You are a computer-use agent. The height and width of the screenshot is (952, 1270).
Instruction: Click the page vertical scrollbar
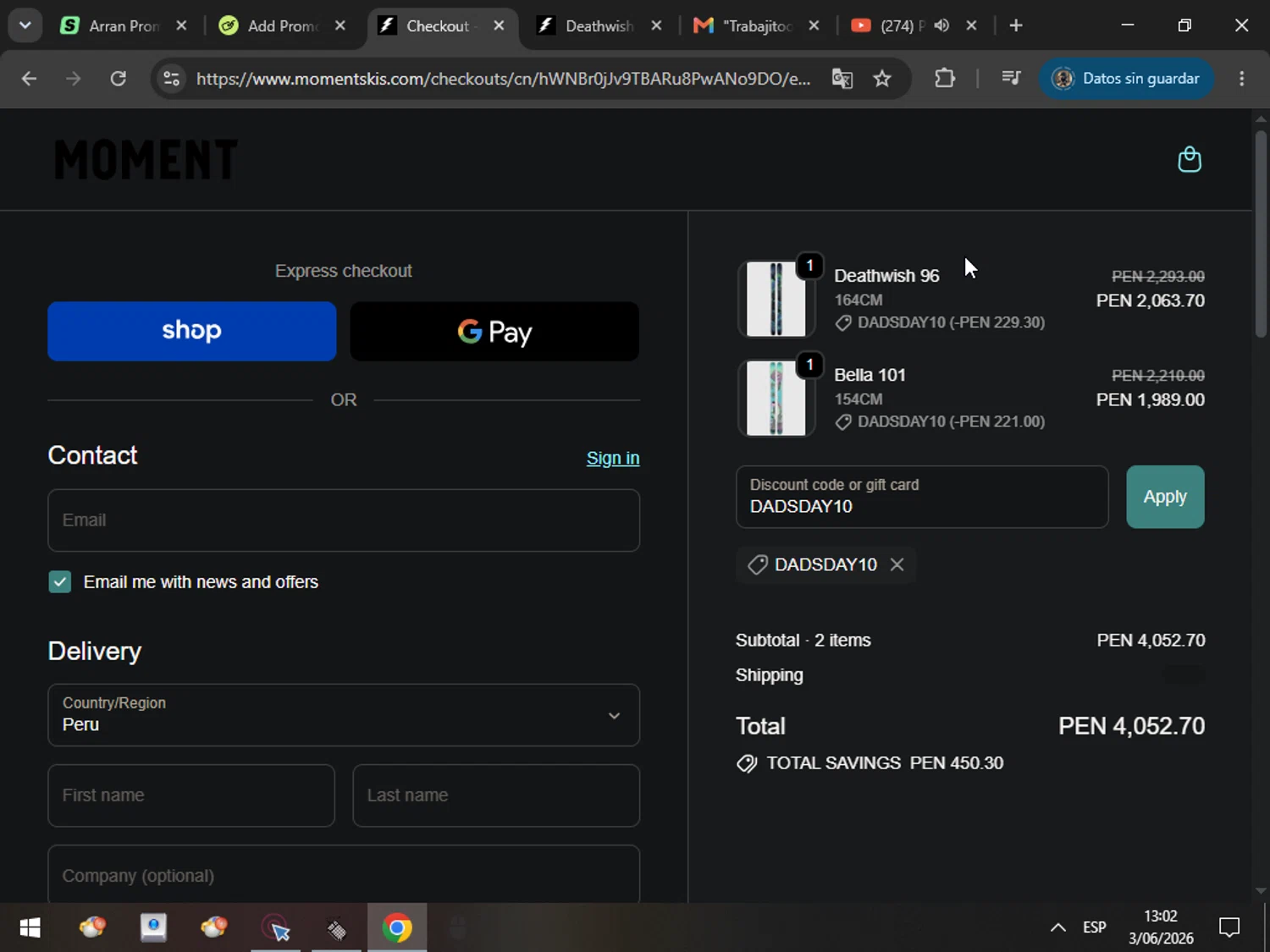(x=1261, y=233)
